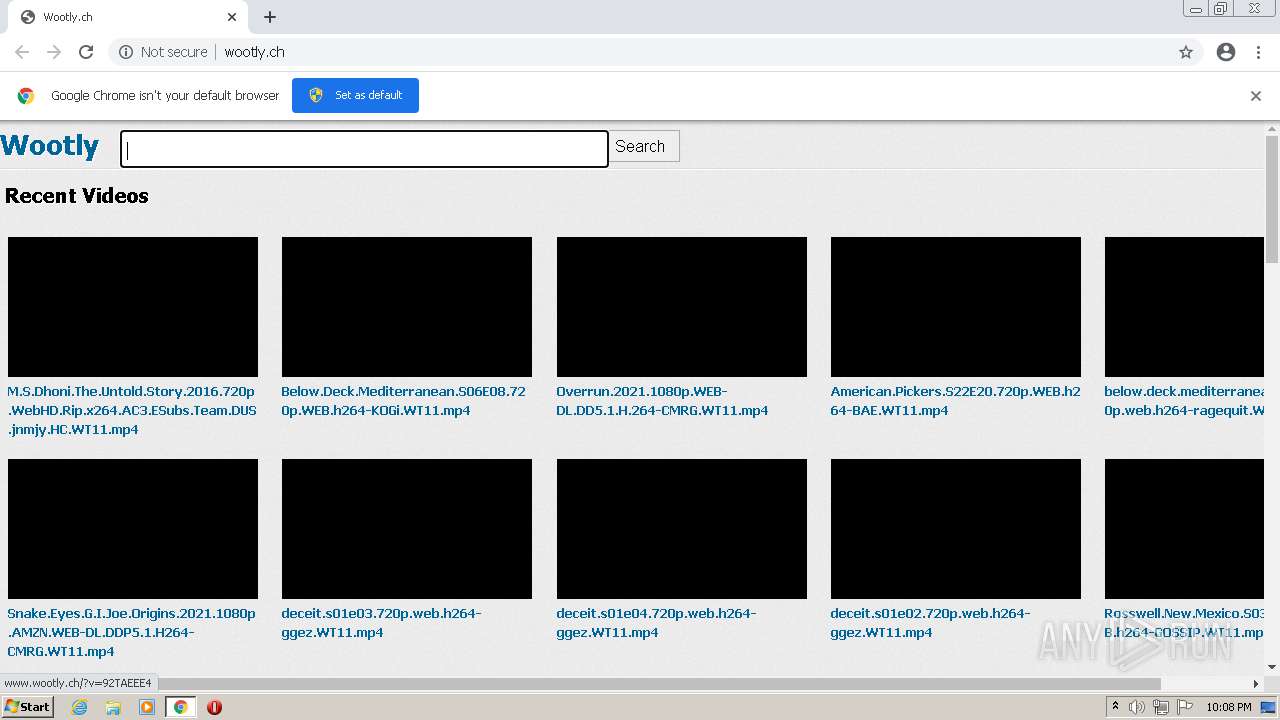This screenshot has width=1280, height=720.
Task: Click the horizontal page scrollbar thumb
Action: click(660, 684)
